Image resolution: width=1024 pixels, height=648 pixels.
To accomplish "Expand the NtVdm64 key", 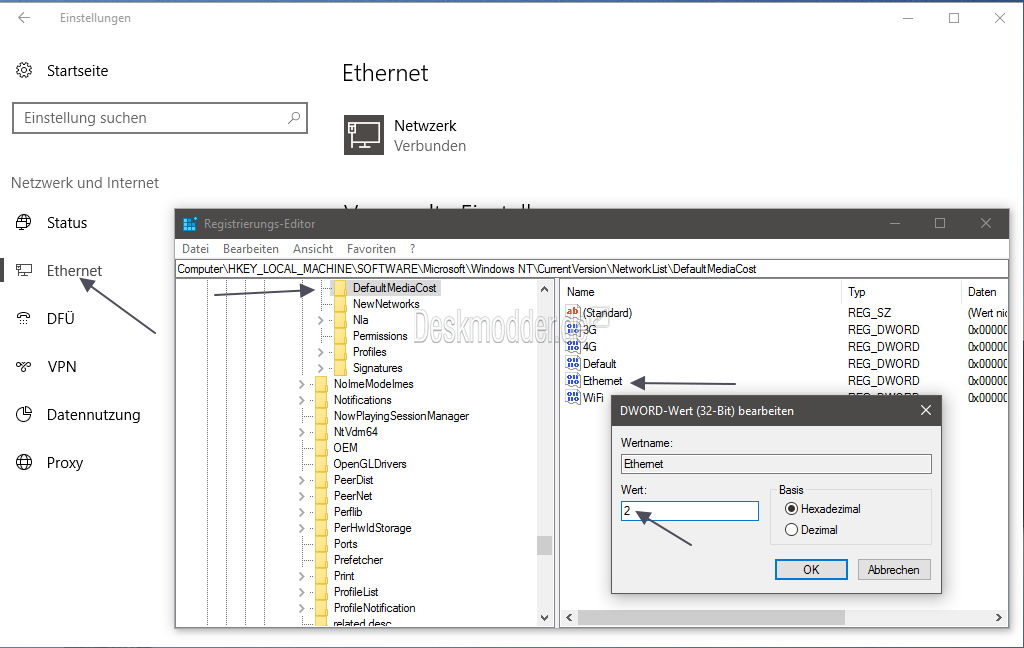I will (302, 432).
